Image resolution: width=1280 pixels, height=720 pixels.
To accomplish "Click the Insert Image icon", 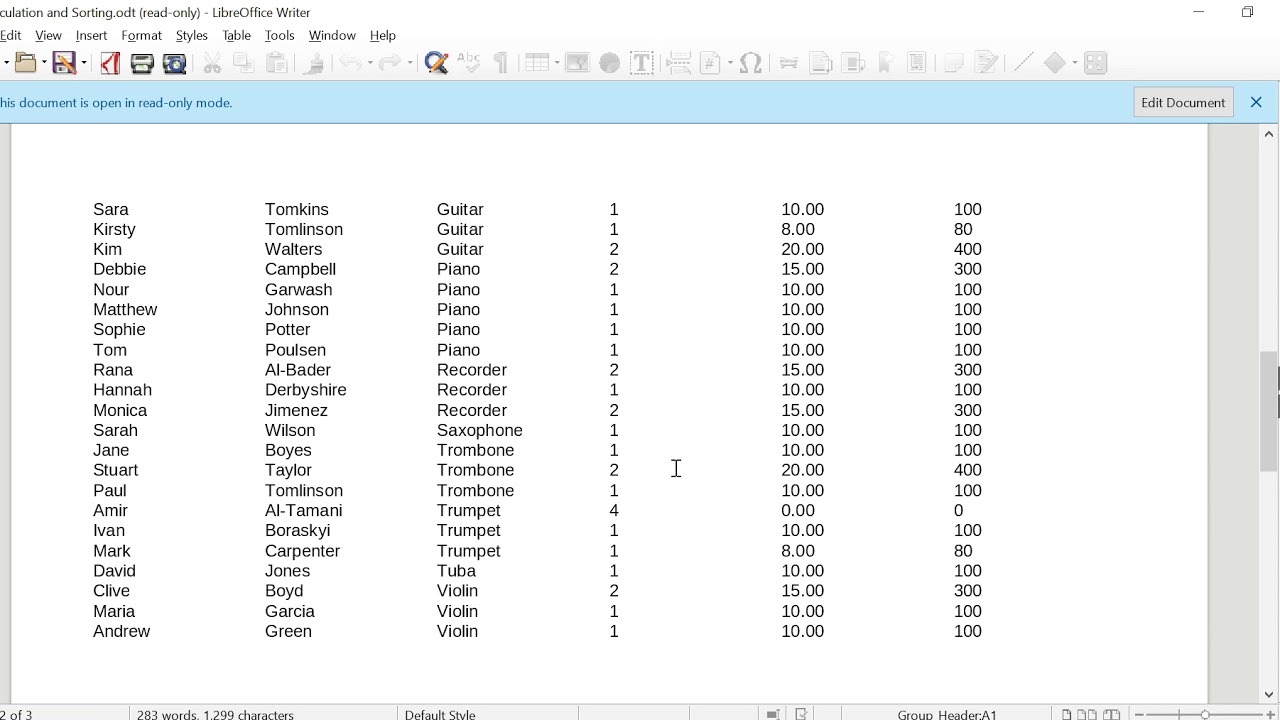I will click(577, 63).
